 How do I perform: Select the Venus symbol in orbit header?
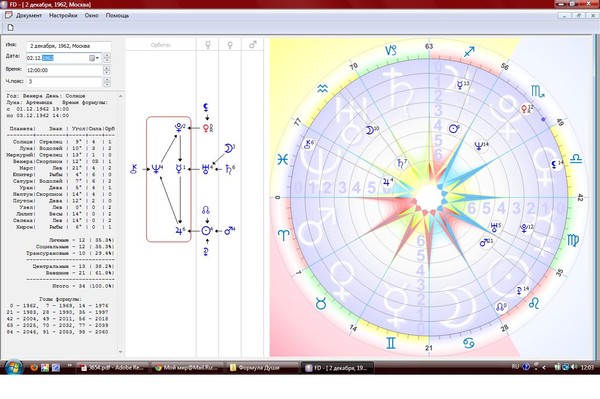click(x=230, y=45)
